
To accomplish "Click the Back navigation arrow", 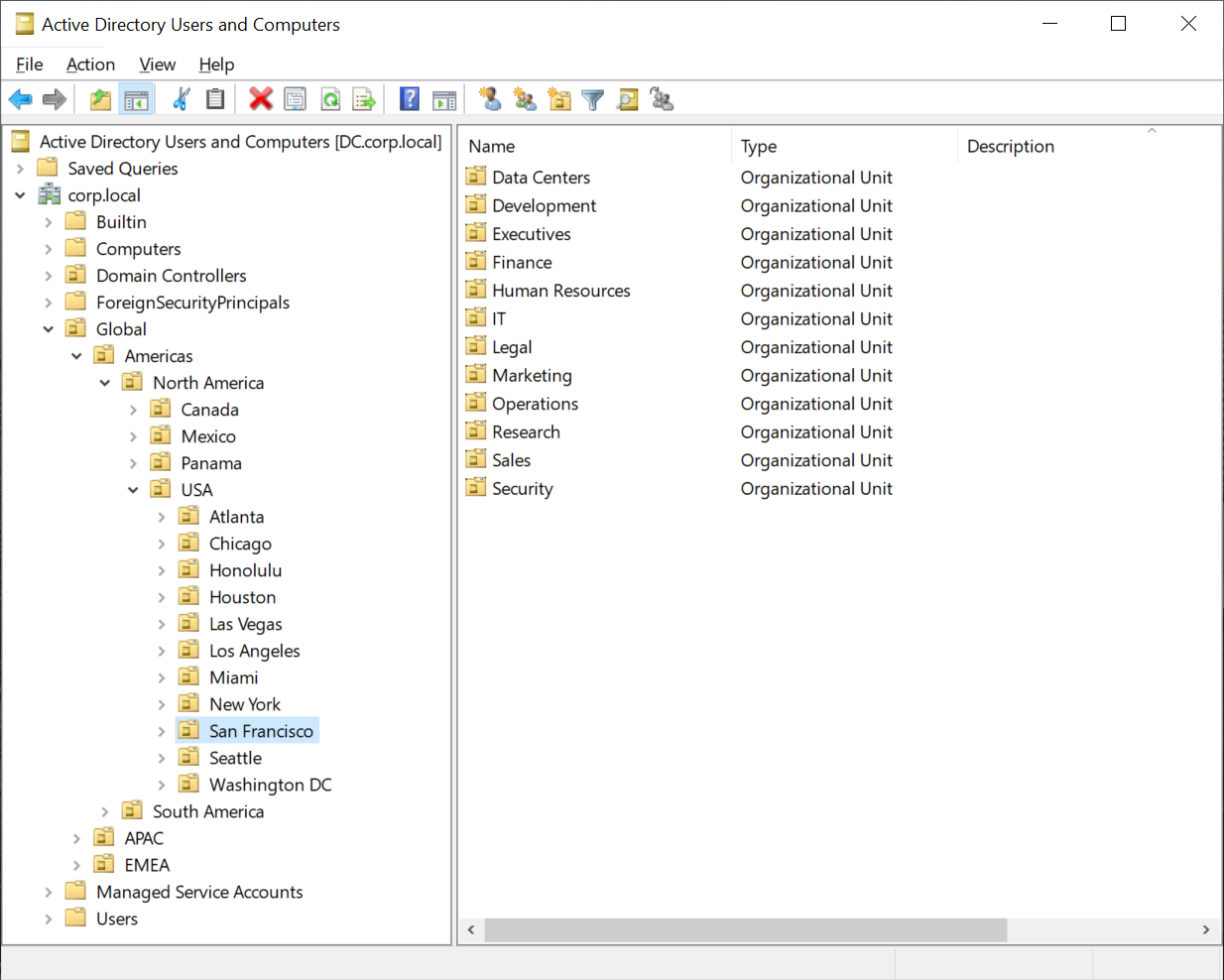I will (20, 99).
